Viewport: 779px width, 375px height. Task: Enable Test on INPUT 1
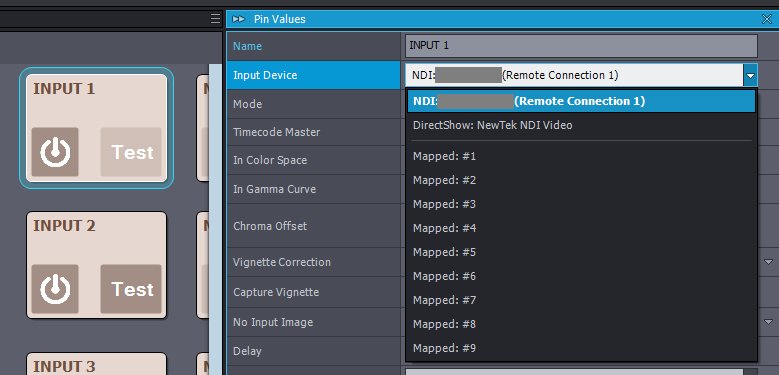[131, 152]
